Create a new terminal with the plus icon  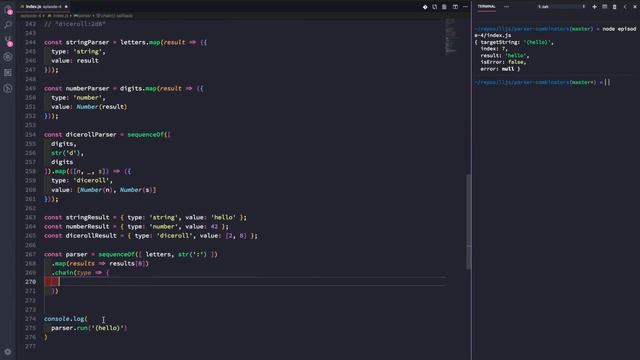(x=594, y=7)
